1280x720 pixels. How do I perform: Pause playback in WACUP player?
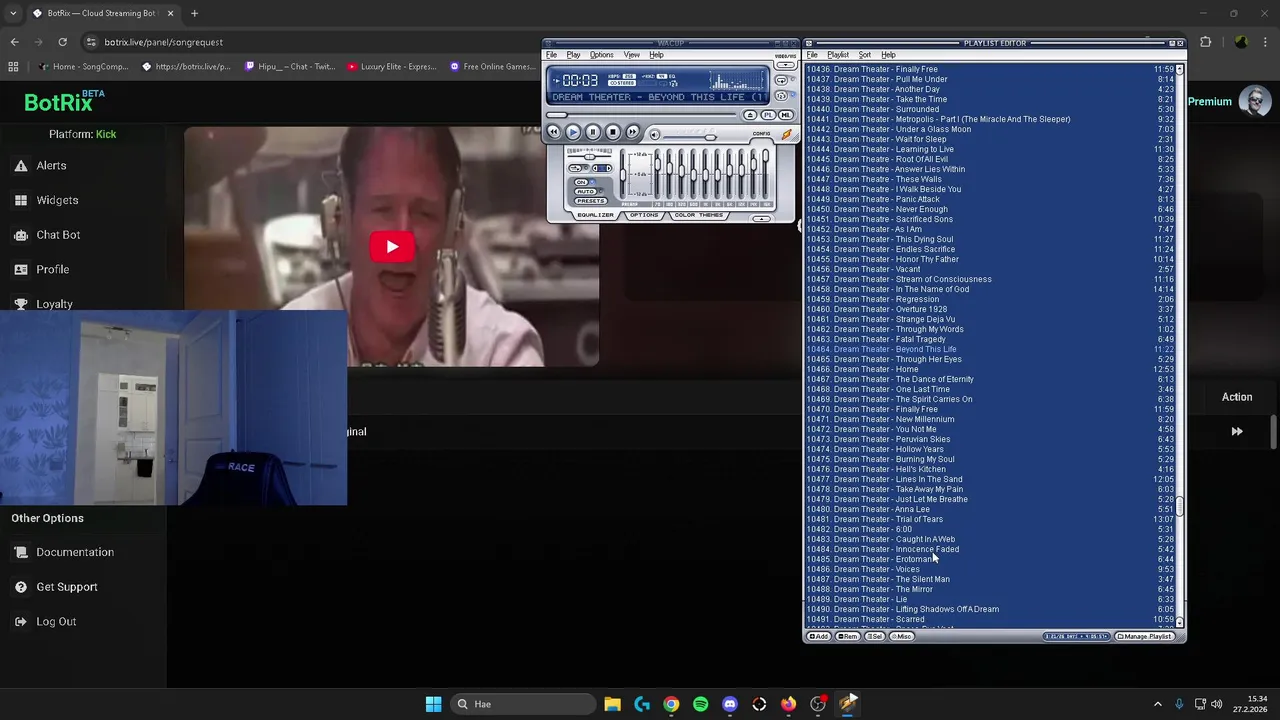pos(593,132)
